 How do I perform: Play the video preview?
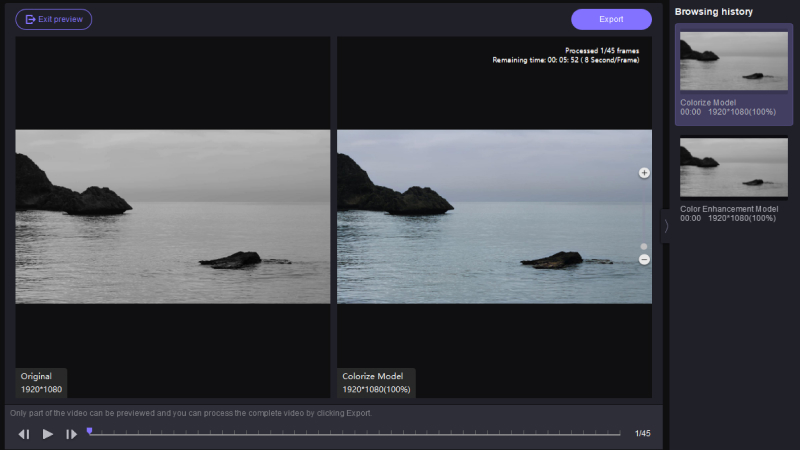pyautogui.click(x=47, y=434)
